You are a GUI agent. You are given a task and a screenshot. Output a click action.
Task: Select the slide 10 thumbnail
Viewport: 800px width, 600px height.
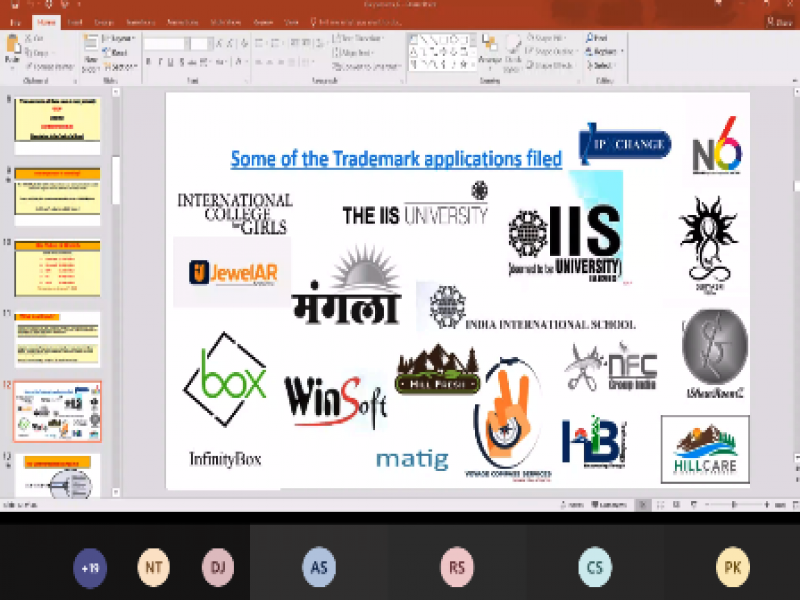[x=57, y=268]
